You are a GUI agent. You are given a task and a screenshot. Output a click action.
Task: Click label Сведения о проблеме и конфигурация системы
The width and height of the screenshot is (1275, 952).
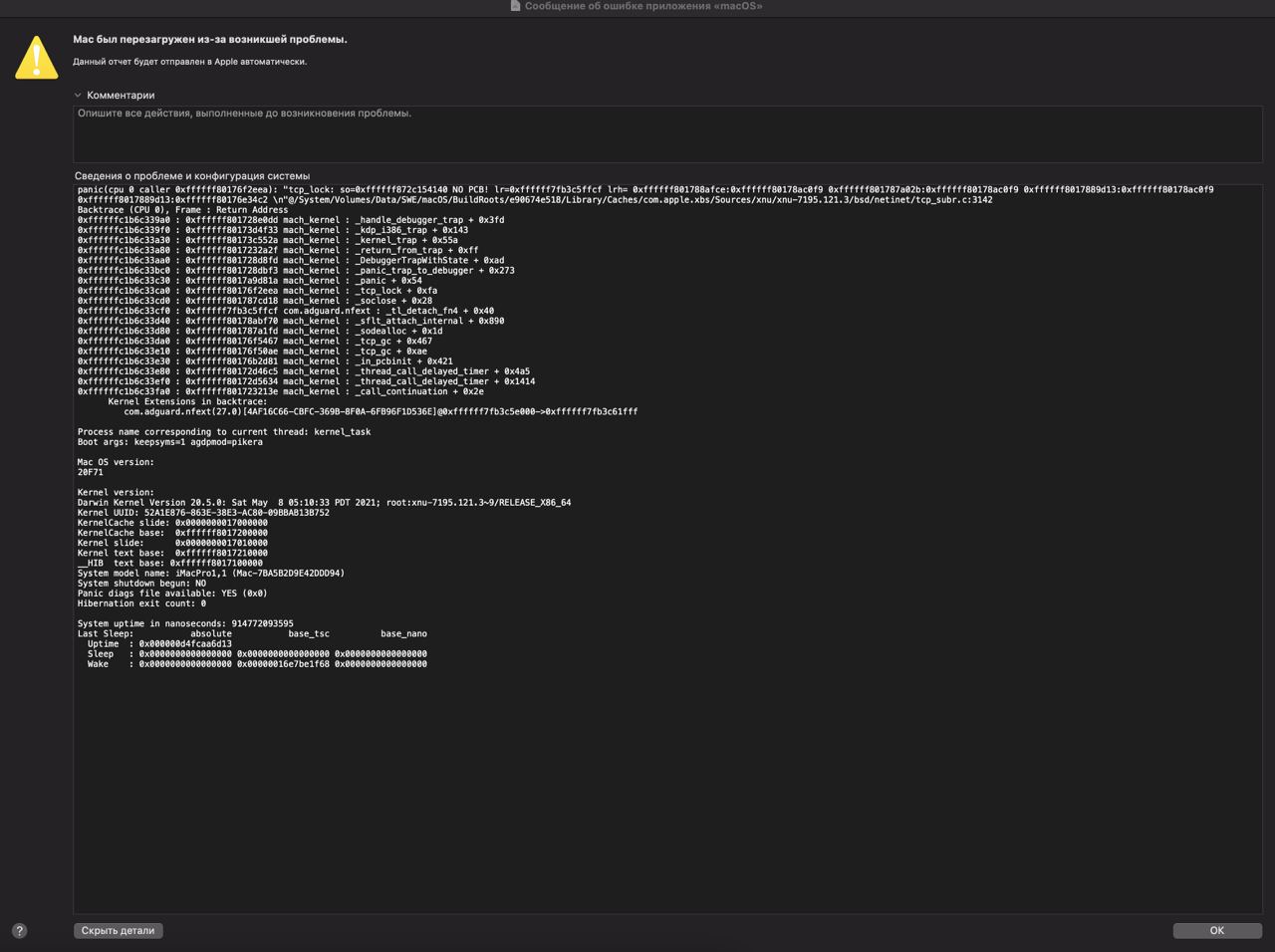(x=192, y=175)
